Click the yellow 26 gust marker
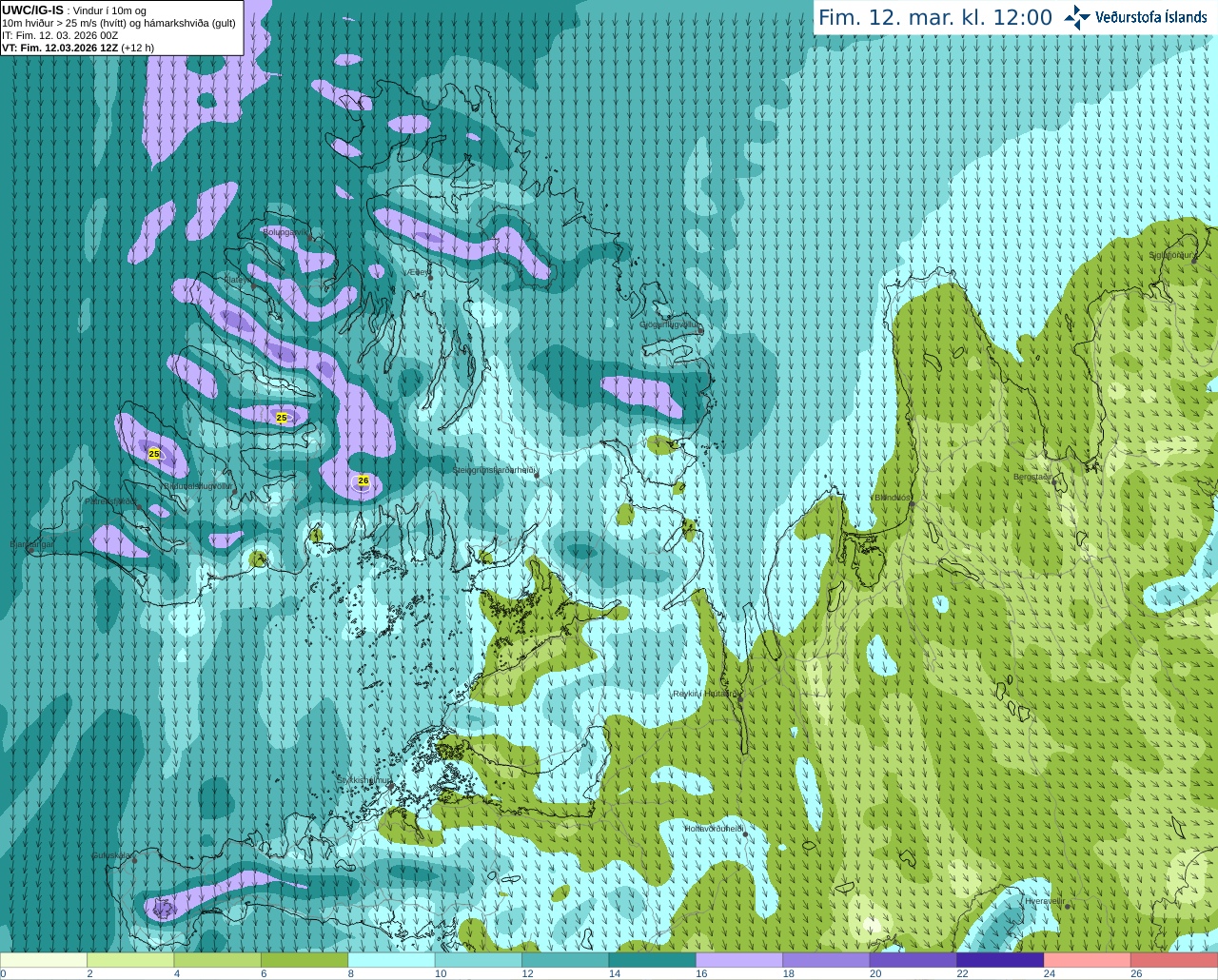This screenshot has width=1218, height=980. click(x=363, y=480)
